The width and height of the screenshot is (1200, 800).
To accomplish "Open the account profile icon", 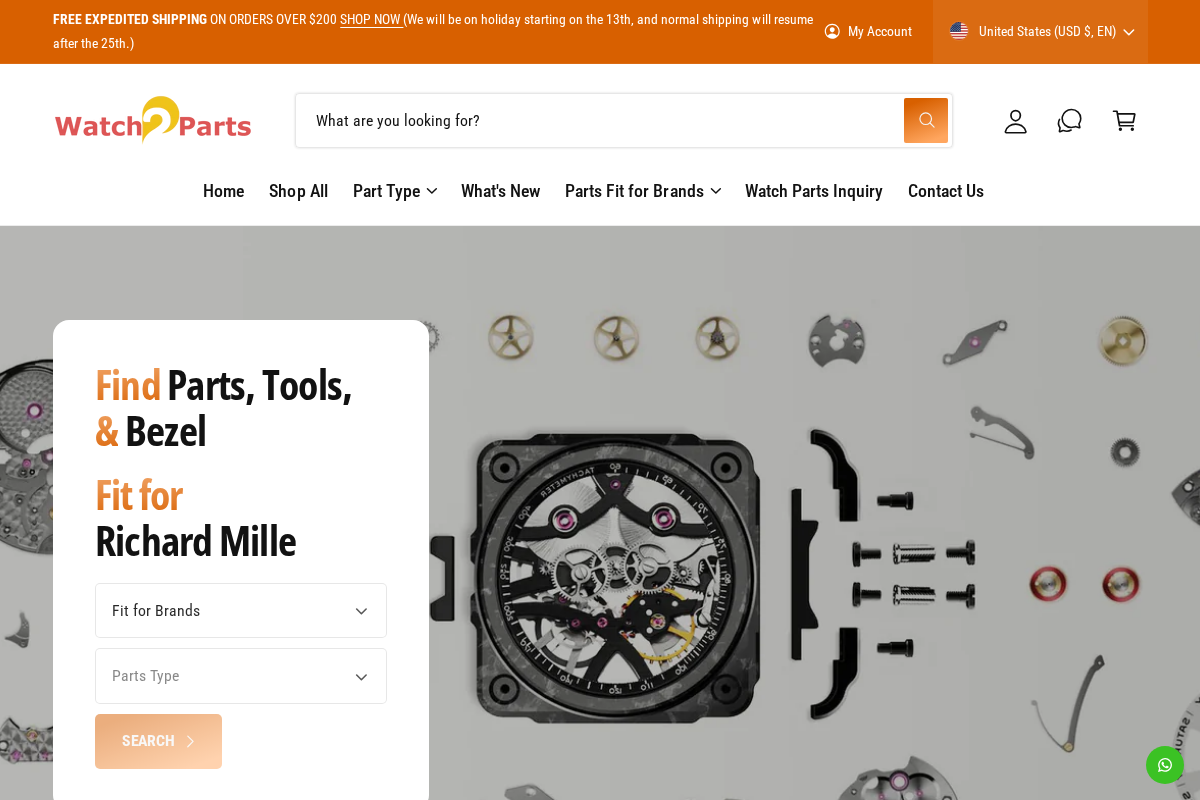I will tap(1015, 121).
